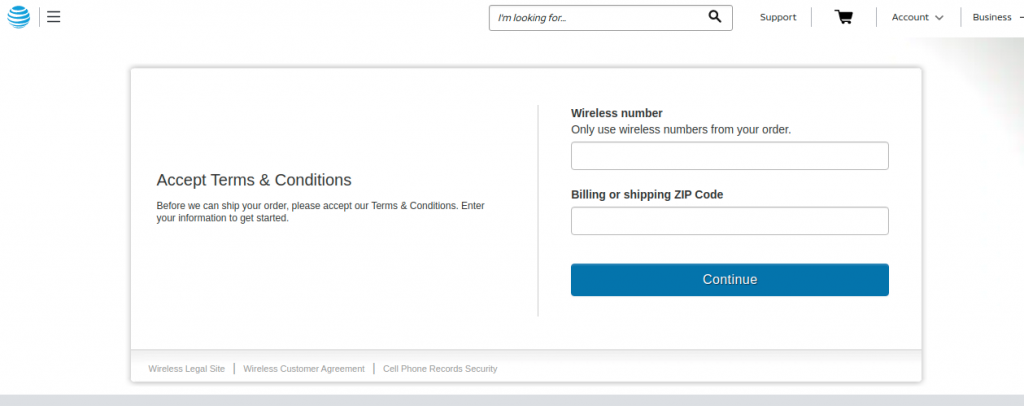Viewport: 1024px width, 406px height.
Task: Click the "Only use wireless numbers" hint text
Action: 680,129
